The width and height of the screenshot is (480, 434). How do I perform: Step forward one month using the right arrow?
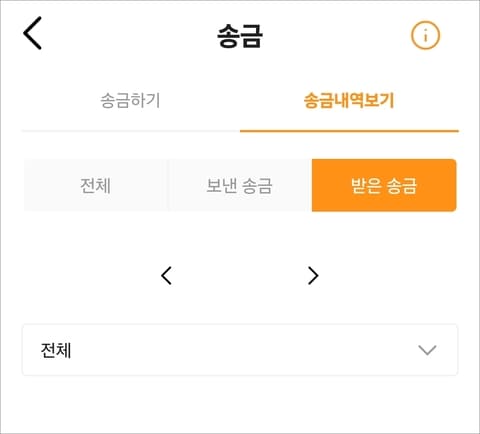tap(313, 276)
